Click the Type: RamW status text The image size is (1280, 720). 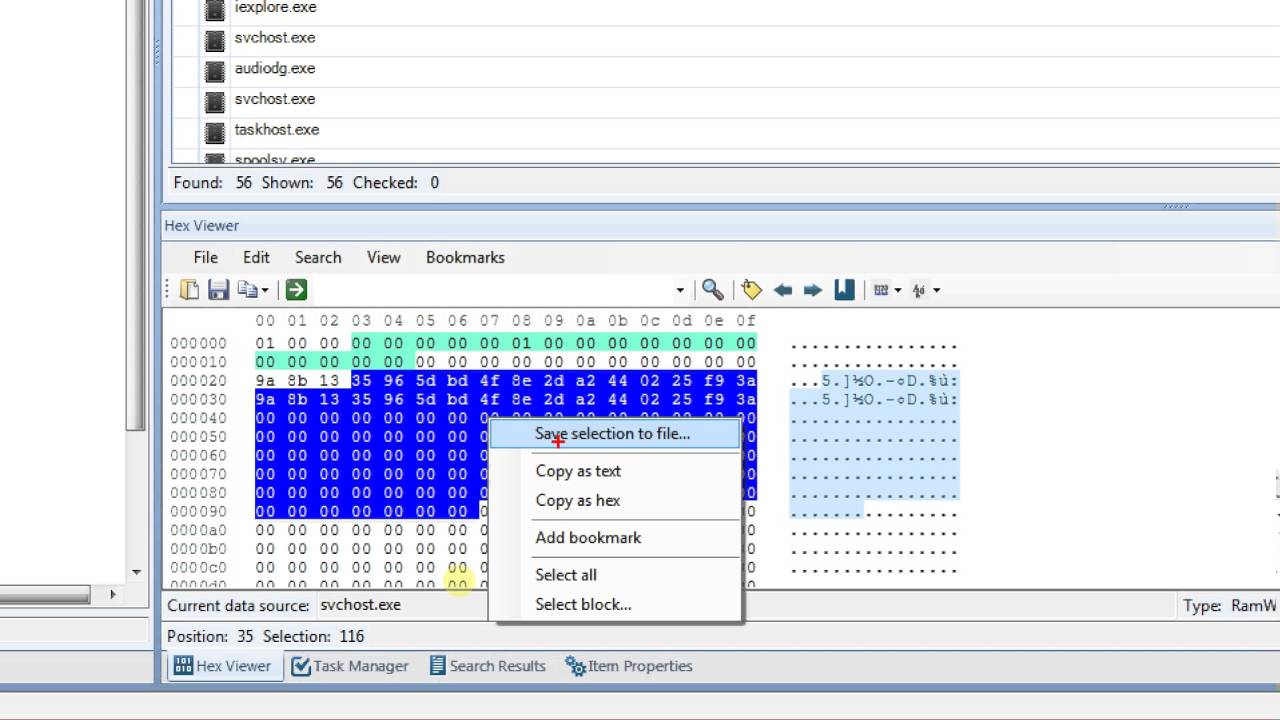1230,605
